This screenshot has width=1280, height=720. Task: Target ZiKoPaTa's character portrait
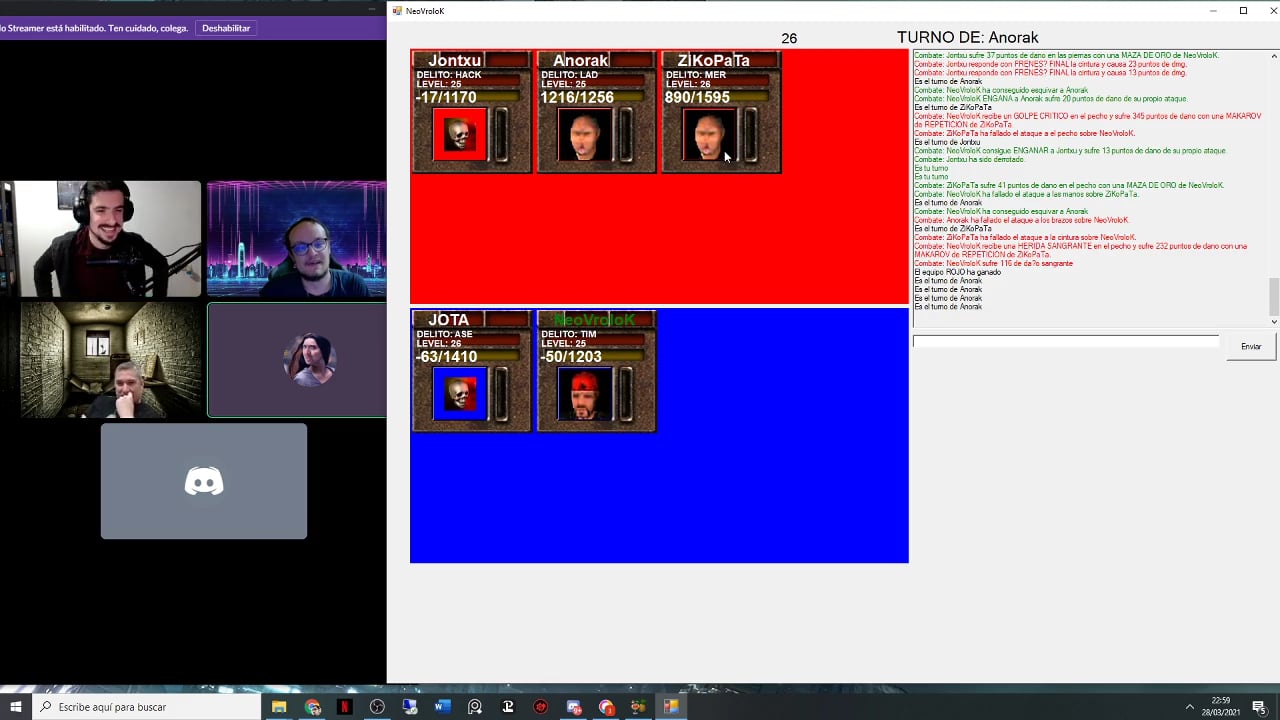pos(708,134)
